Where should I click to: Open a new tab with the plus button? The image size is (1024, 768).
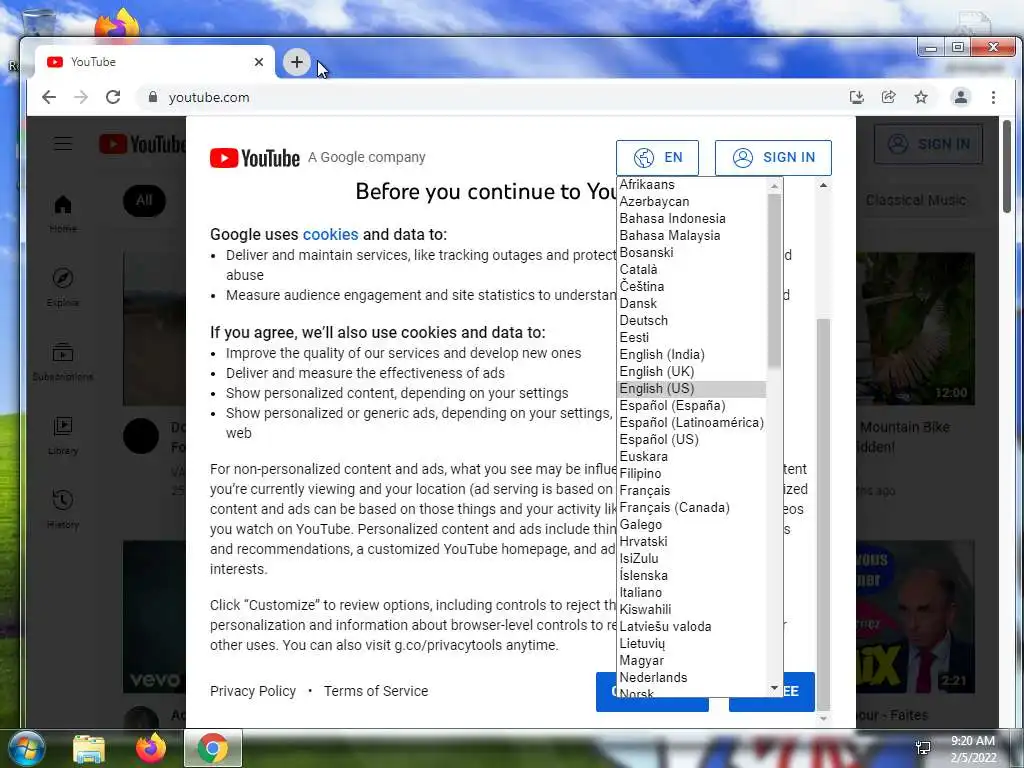pyautogui.click(x=296, y=62)
